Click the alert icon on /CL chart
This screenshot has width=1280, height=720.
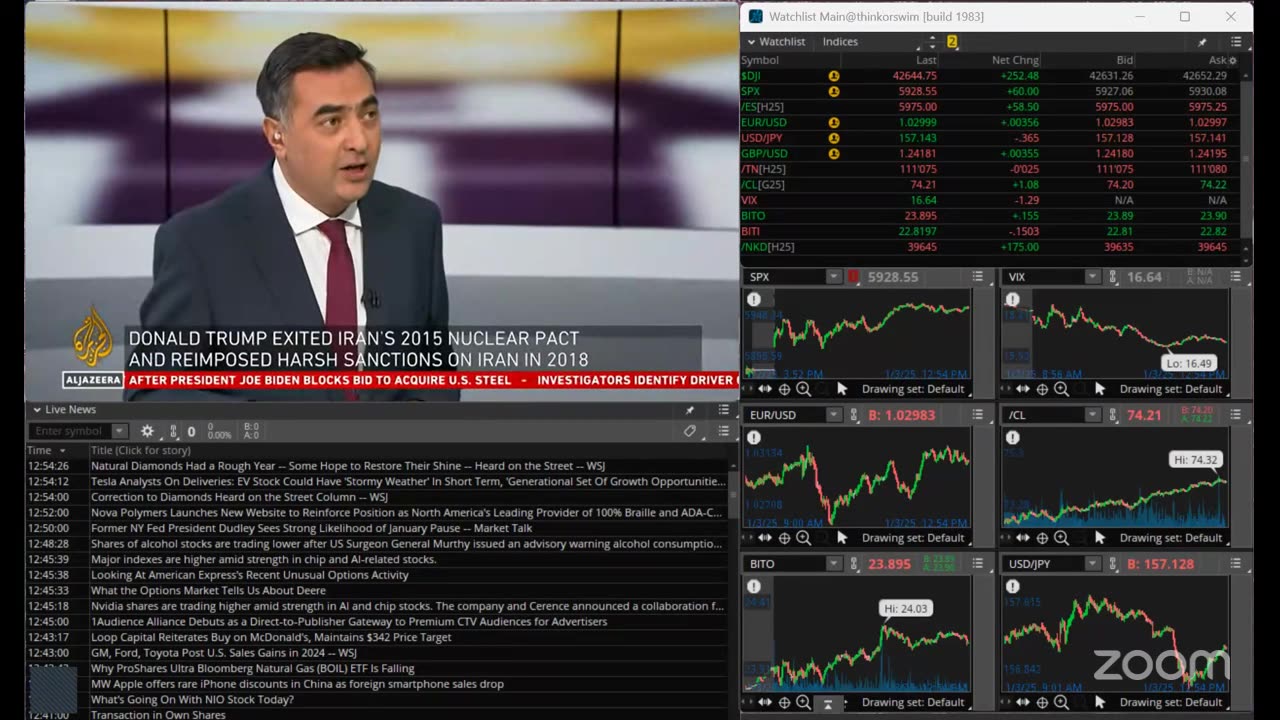tap(1013, 437)
